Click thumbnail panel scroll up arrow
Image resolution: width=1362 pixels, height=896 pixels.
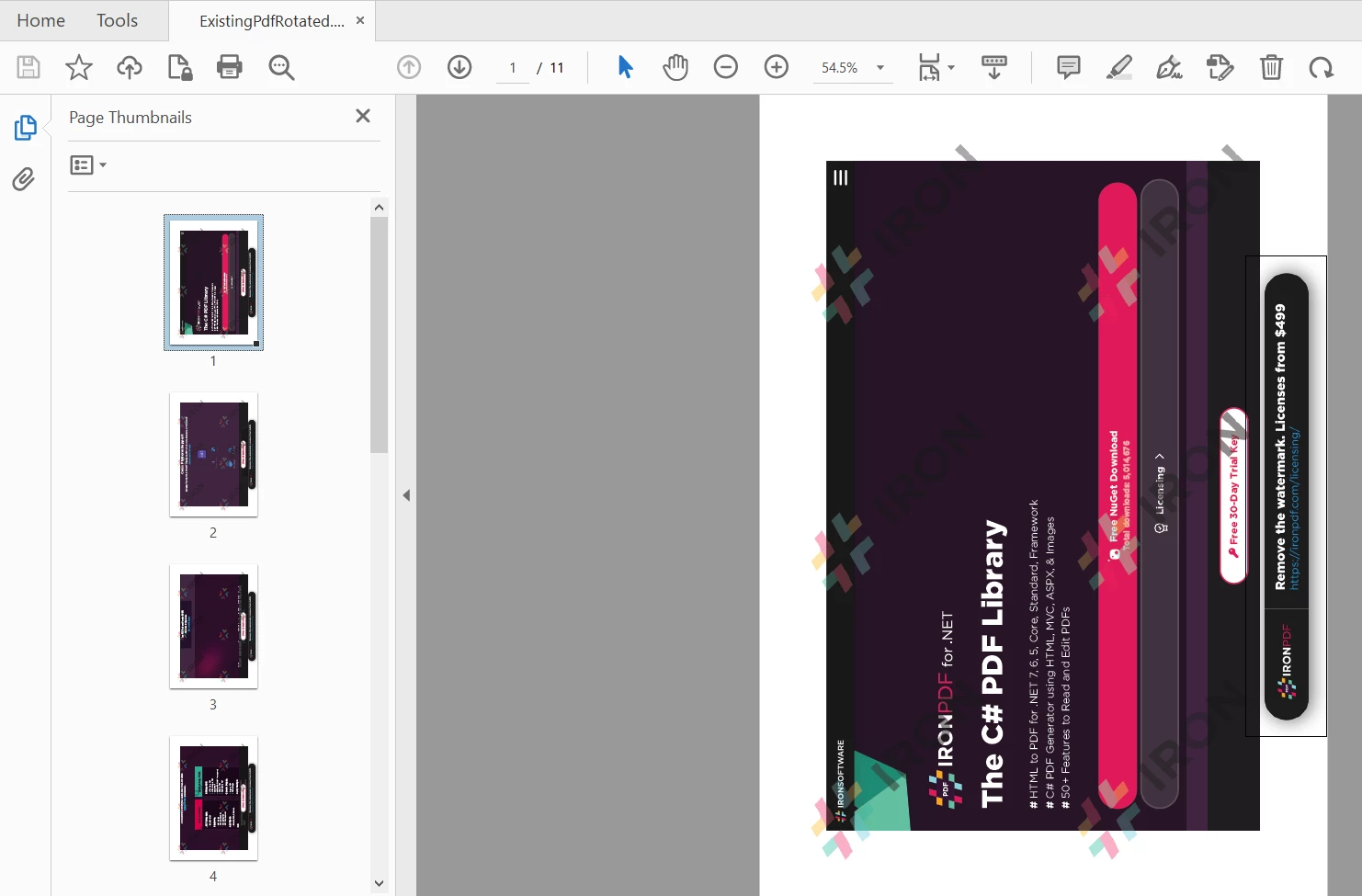click(379, 208)
